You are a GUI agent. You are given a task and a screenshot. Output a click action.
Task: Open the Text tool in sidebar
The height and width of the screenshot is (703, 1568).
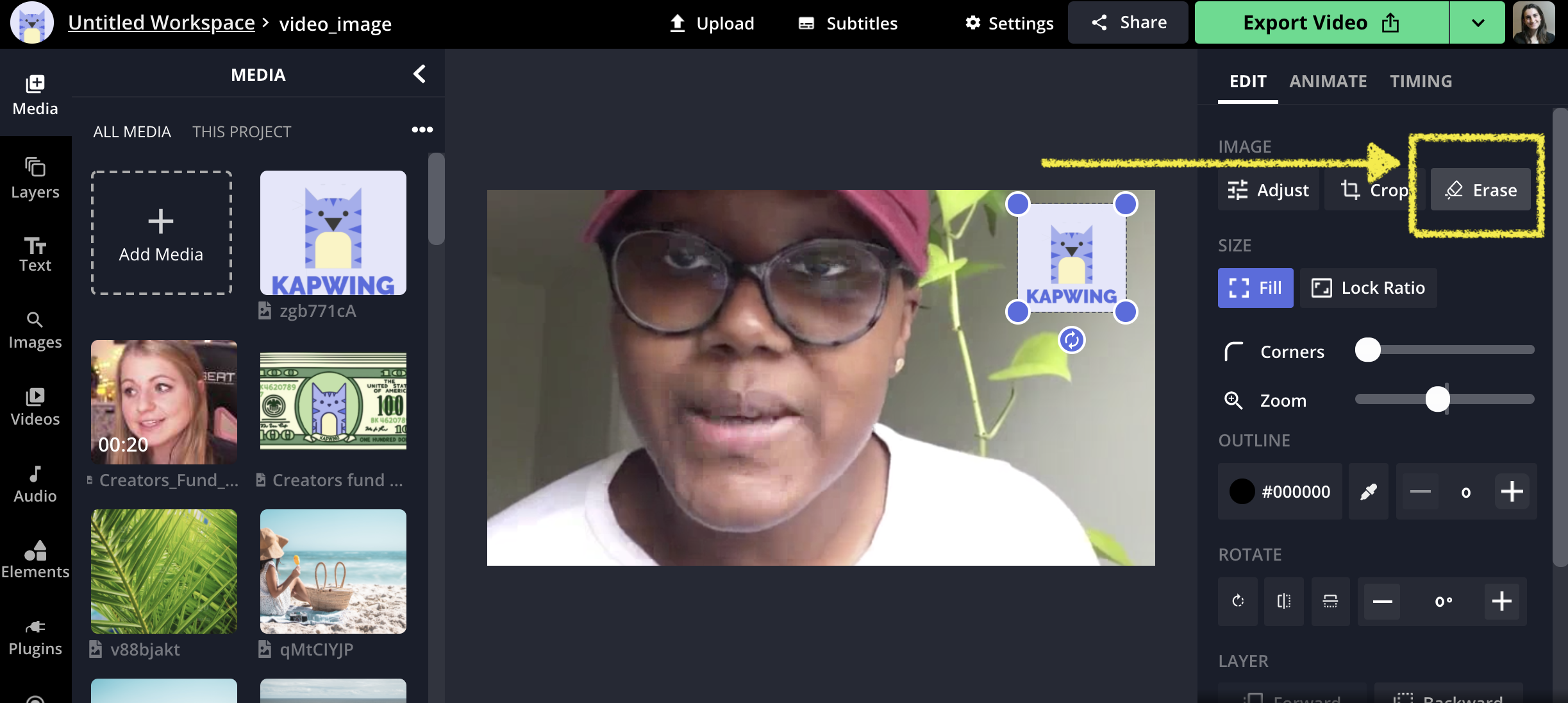(x=35, y=254)
